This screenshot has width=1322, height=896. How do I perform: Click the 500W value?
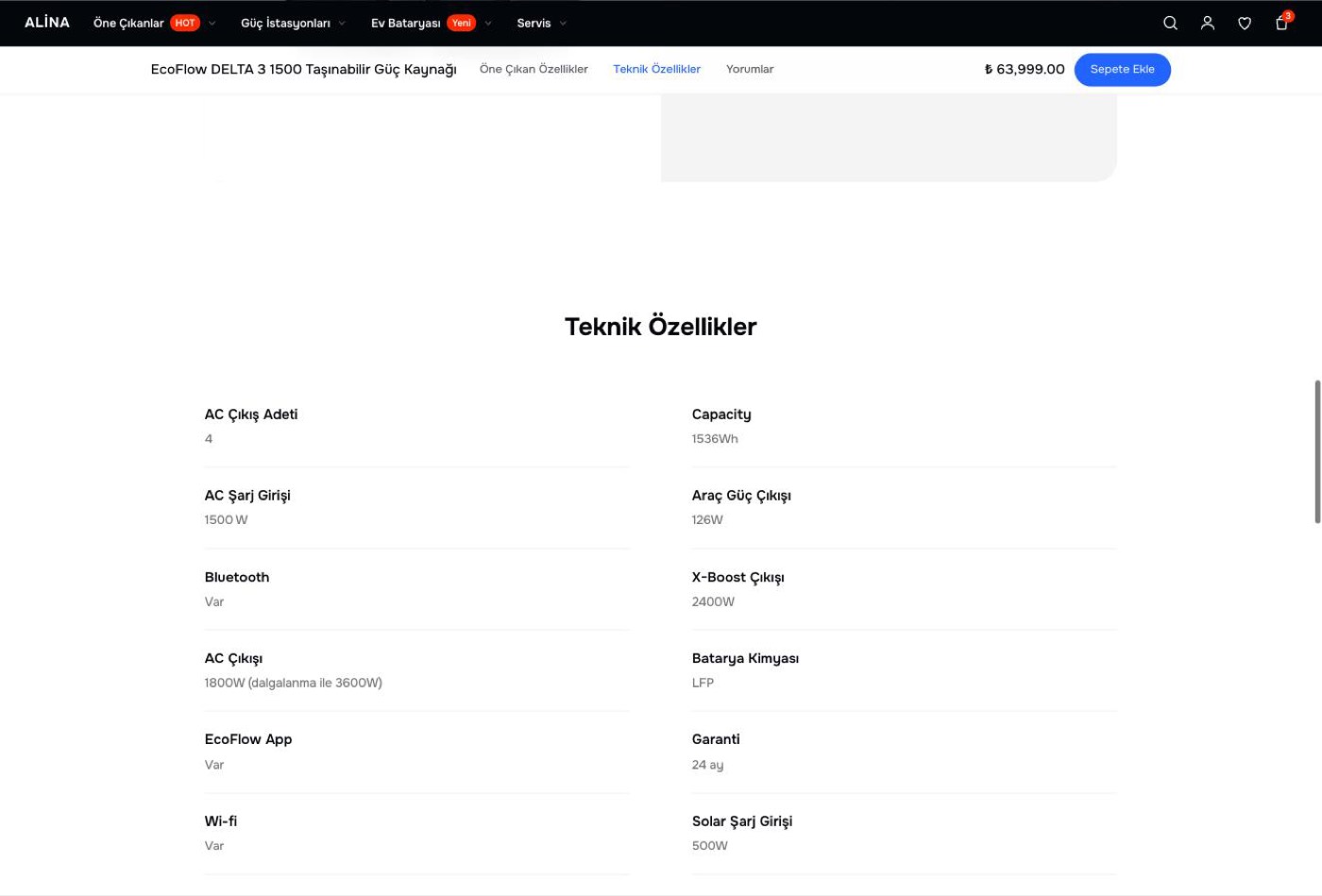(709, 846)
